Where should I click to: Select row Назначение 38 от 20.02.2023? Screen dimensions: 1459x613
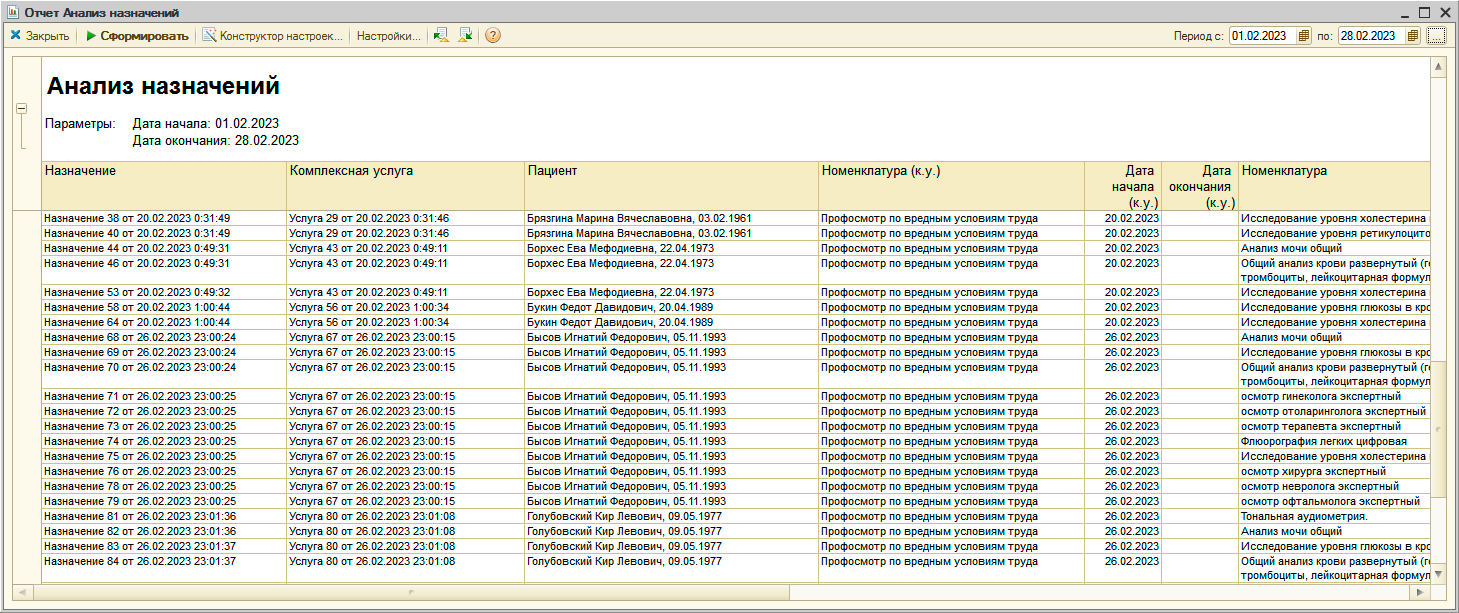(137, 218)
